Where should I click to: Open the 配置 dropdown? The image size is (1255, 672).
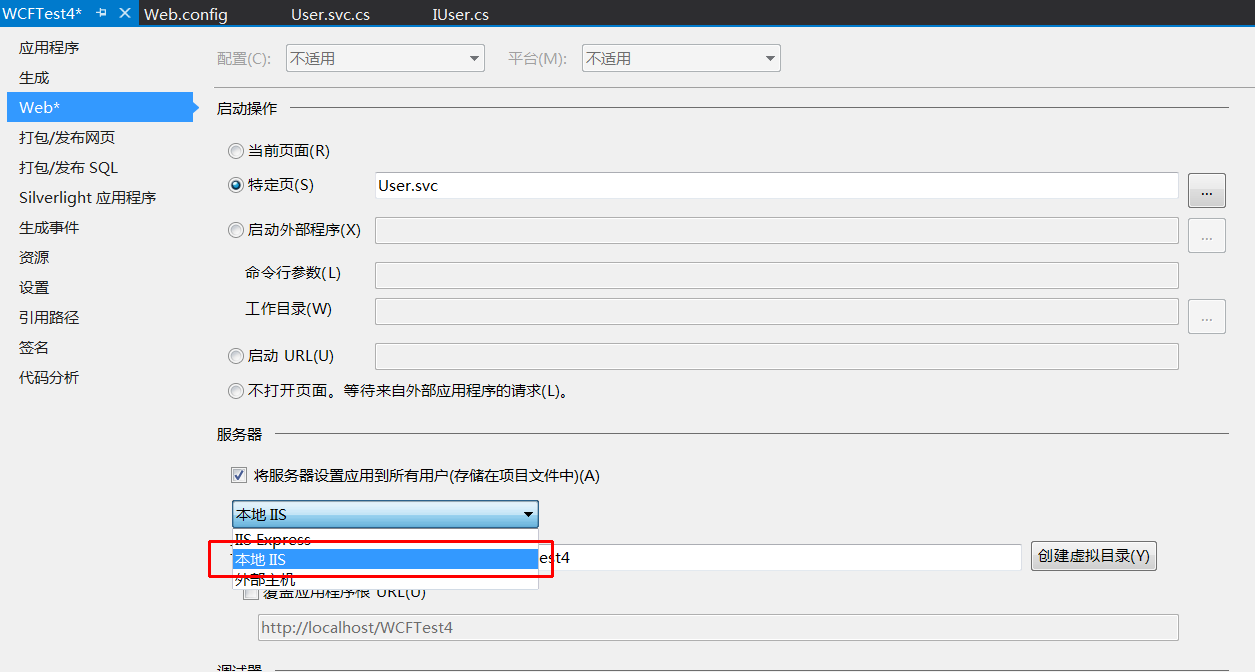[x=384, y=59]
